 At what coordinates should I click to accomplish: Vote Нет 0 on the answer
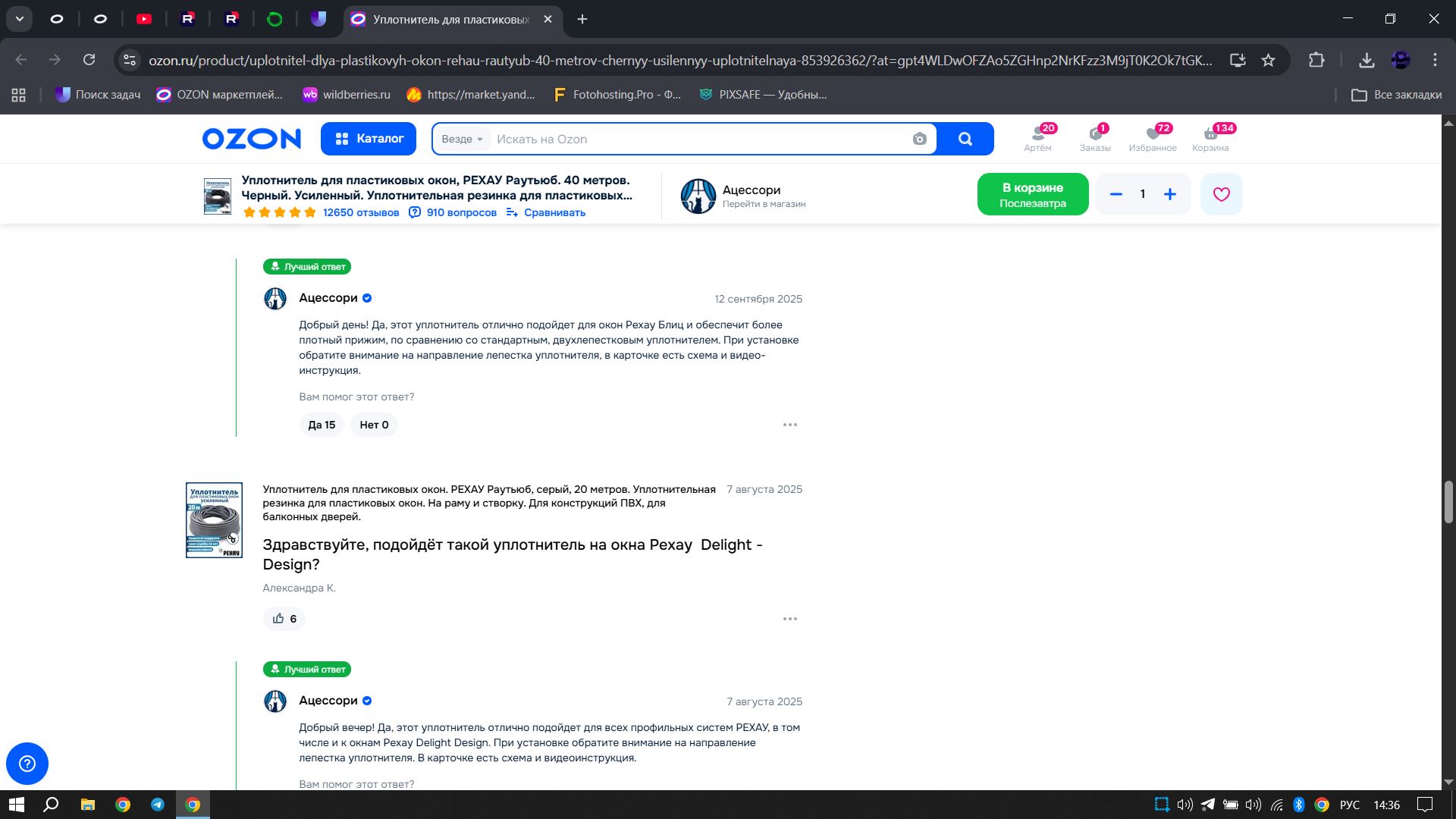tap(374, 425)
